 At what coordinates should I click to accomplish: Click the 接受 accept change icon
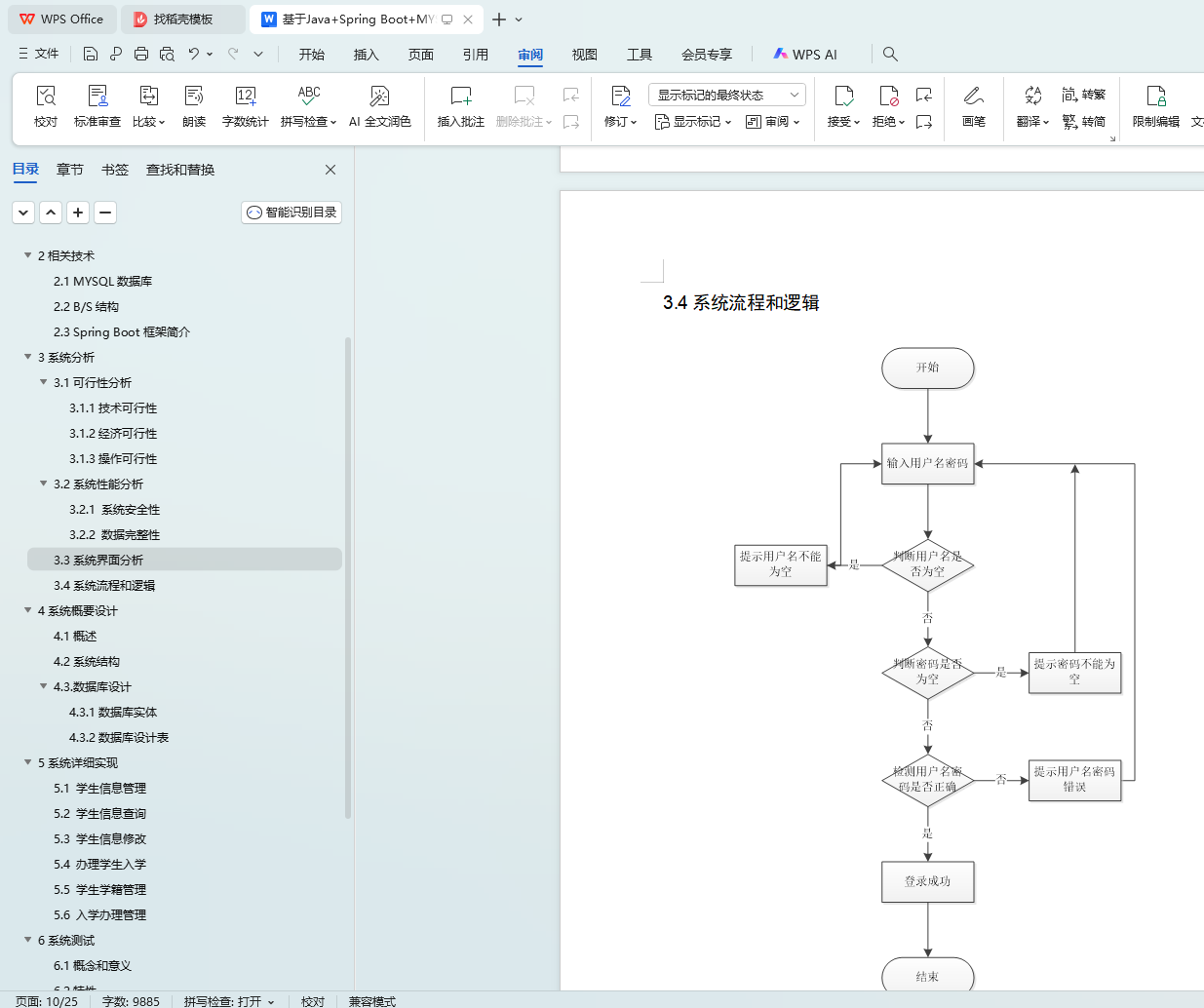(844, 97)
